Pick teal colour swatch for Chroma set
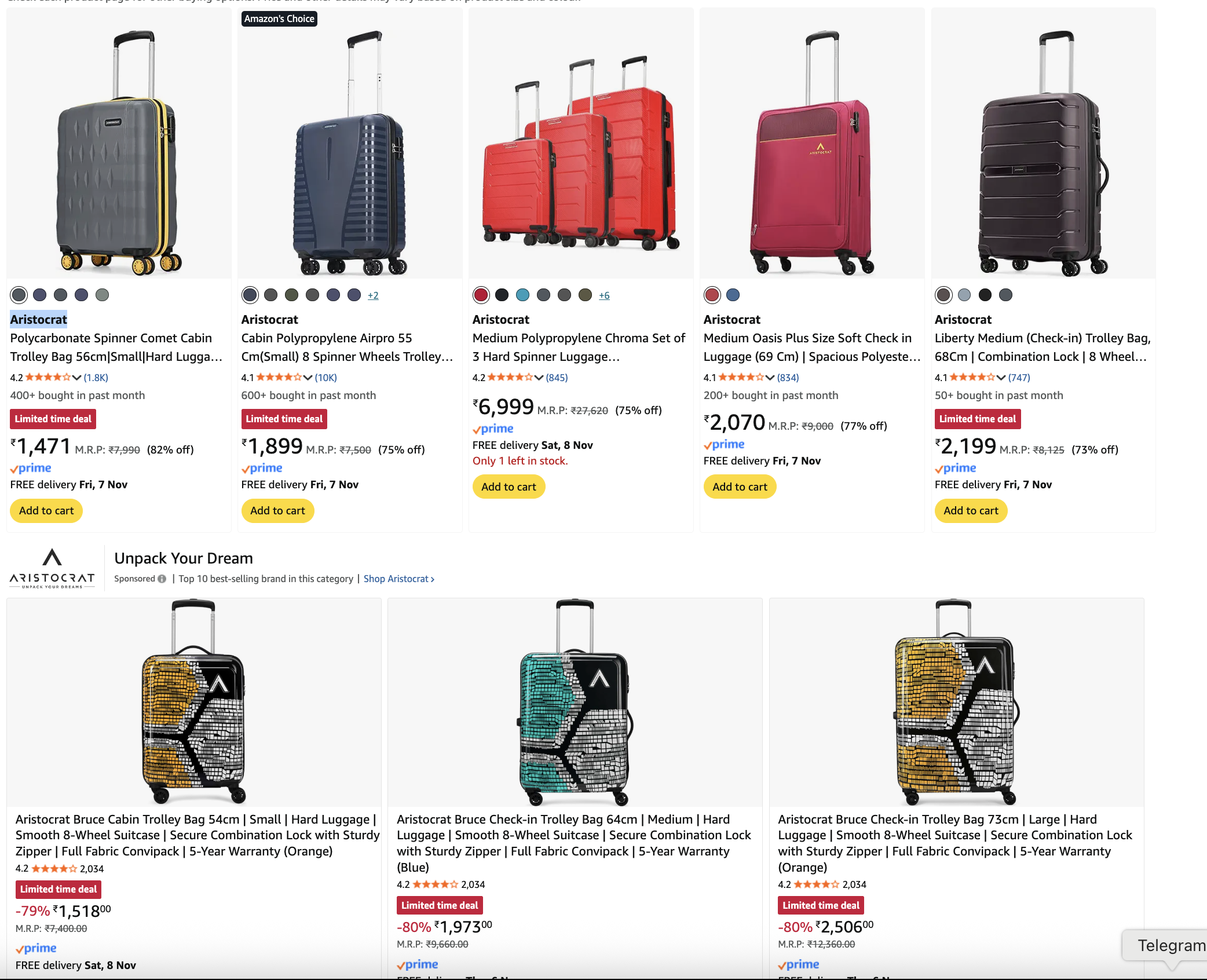 click(x=522, y=295)
